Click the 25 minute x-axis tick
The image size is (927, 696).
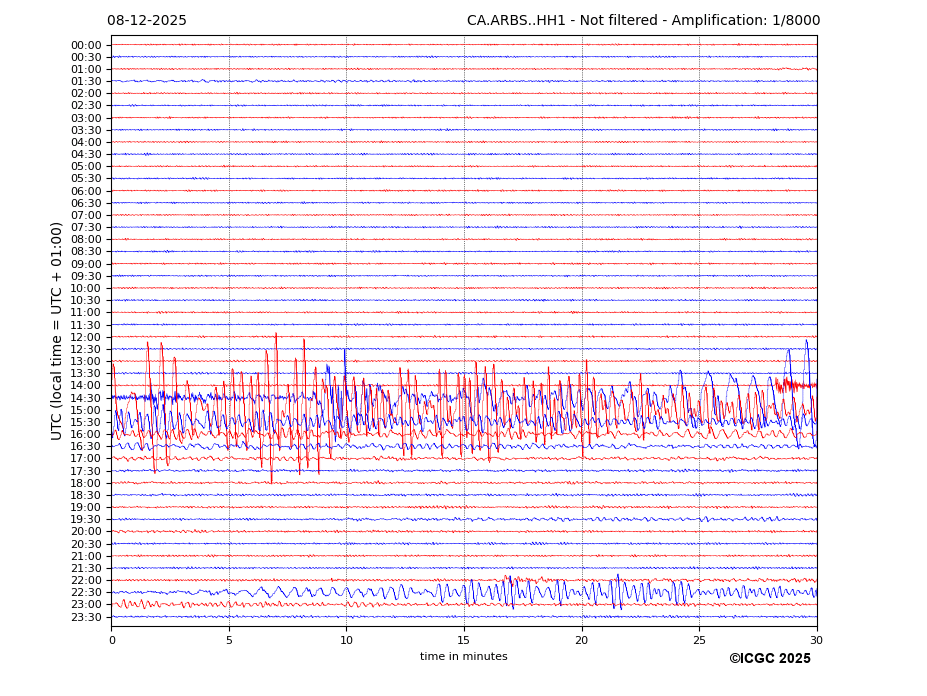[x=699, y=640]
